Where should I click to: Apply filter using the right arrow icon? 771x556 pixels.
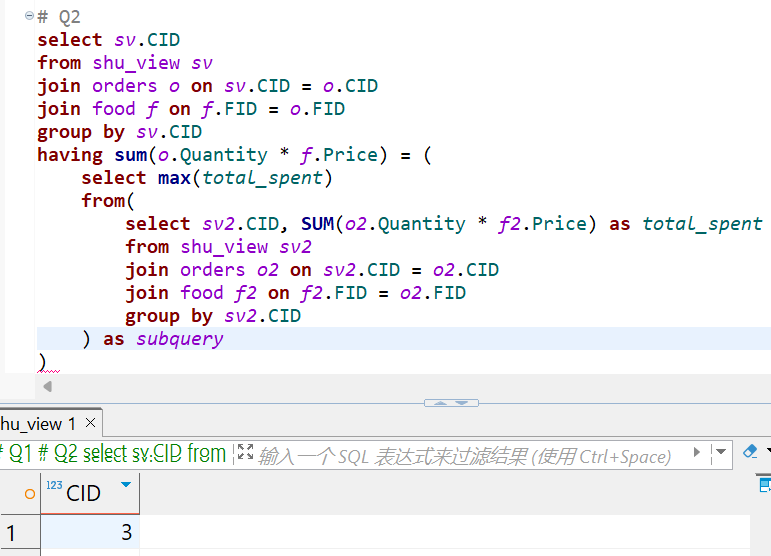point(696,454)
